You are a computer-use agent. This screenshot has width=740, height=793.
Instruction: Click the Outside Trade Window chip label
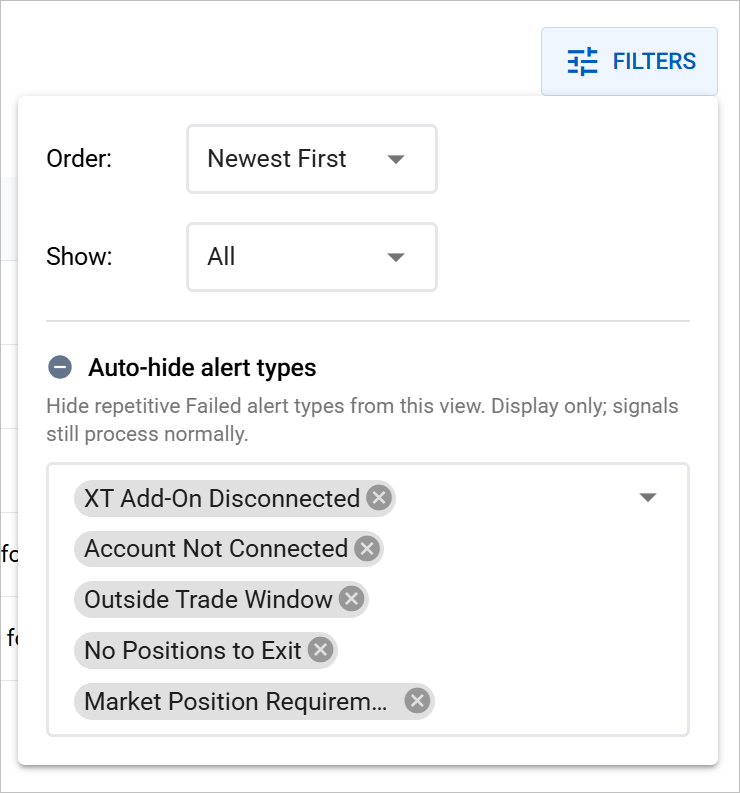(x=208, y=599)
